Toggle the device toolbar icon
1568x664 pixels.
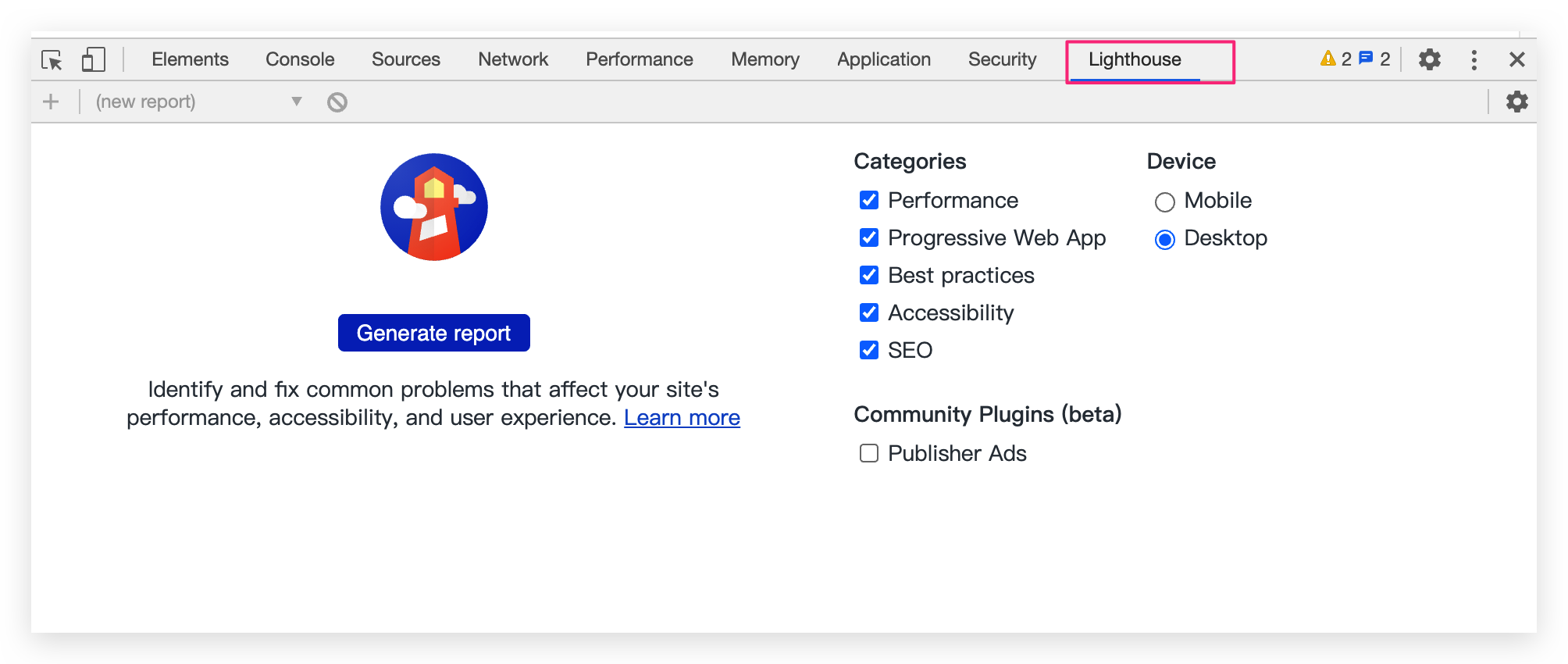coord(94,60)
